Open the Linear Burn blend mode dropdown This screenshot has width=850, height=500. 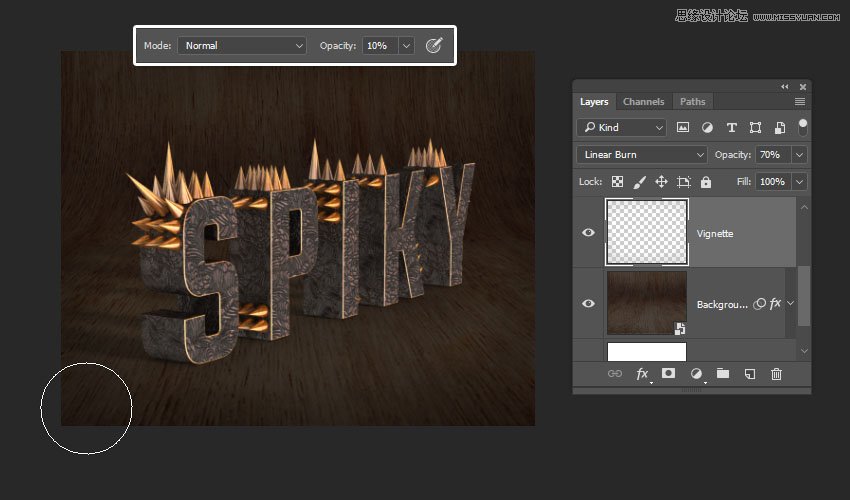[642, 155]
